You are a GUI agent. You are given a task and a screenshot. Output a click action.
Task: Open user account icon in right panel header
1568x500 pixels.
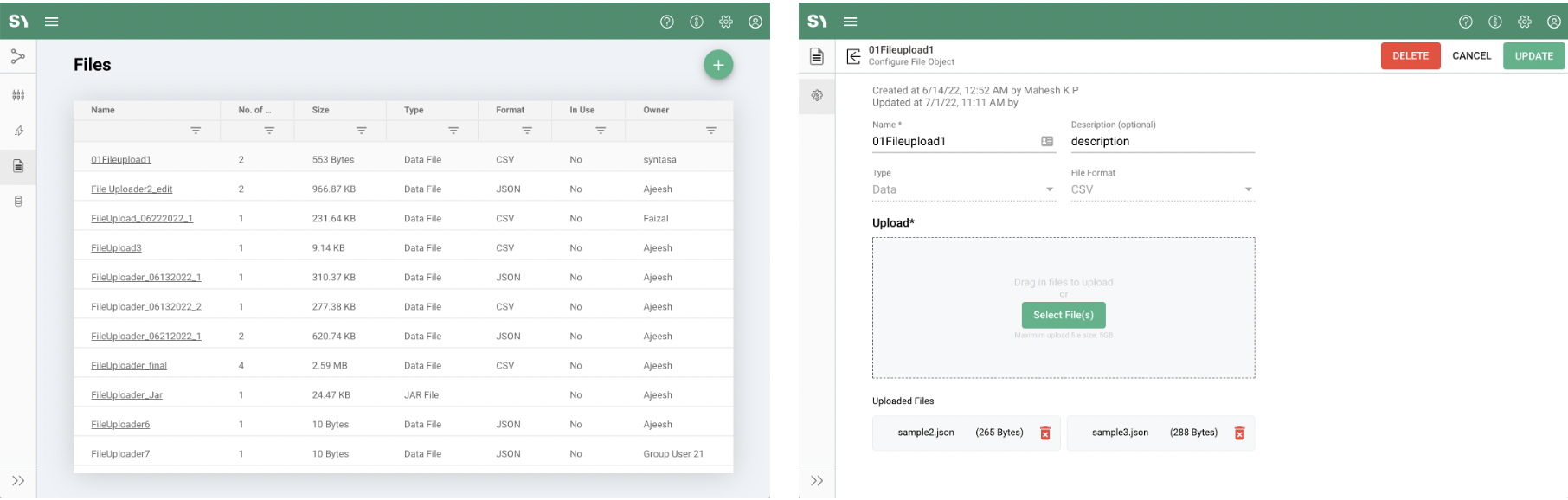pyautogui.click(x=1553, y=22)
